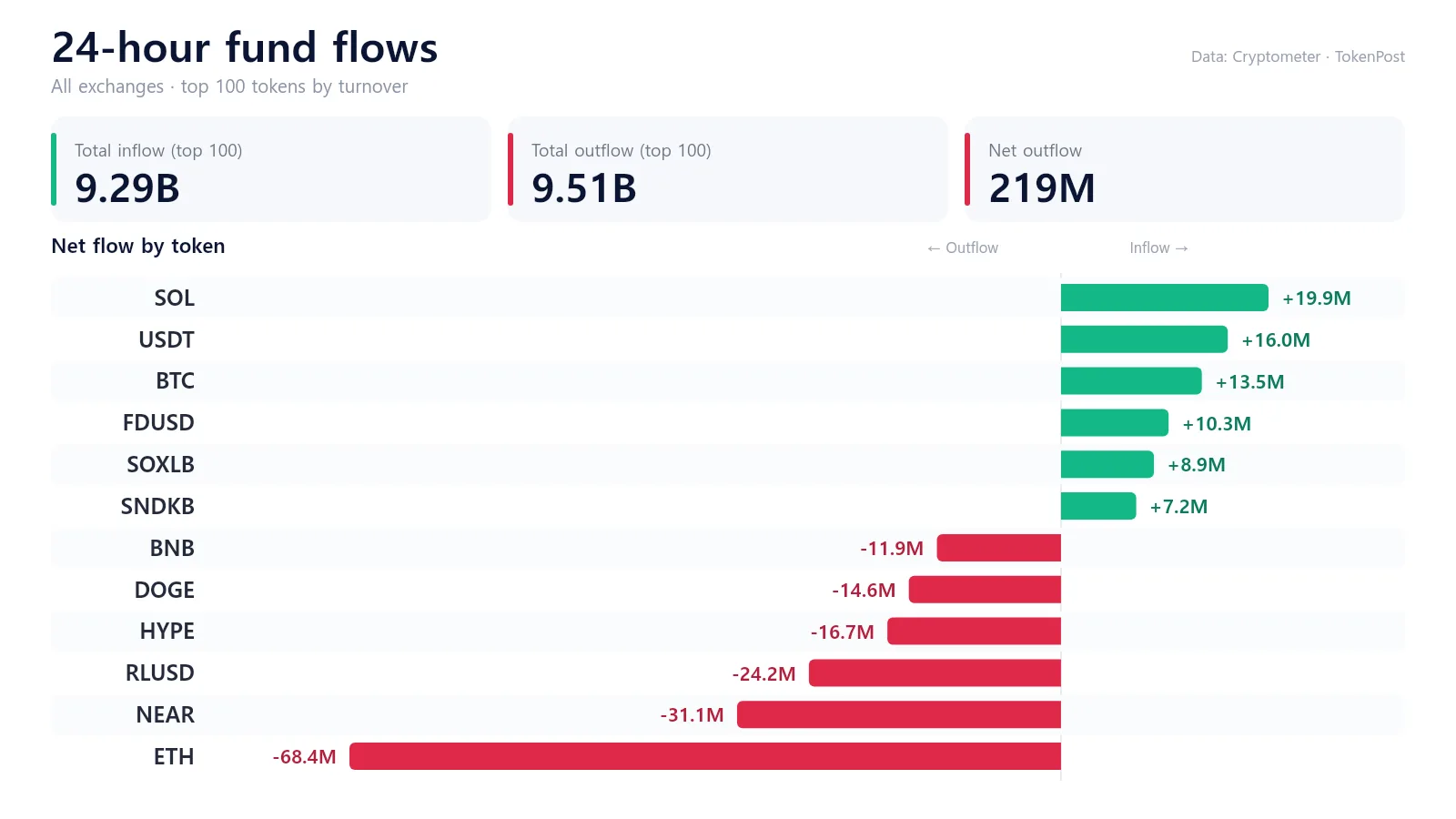Click the 219M net outflow value
Viewport: 1456px width, 819px height.
[x=1042, y=188]
